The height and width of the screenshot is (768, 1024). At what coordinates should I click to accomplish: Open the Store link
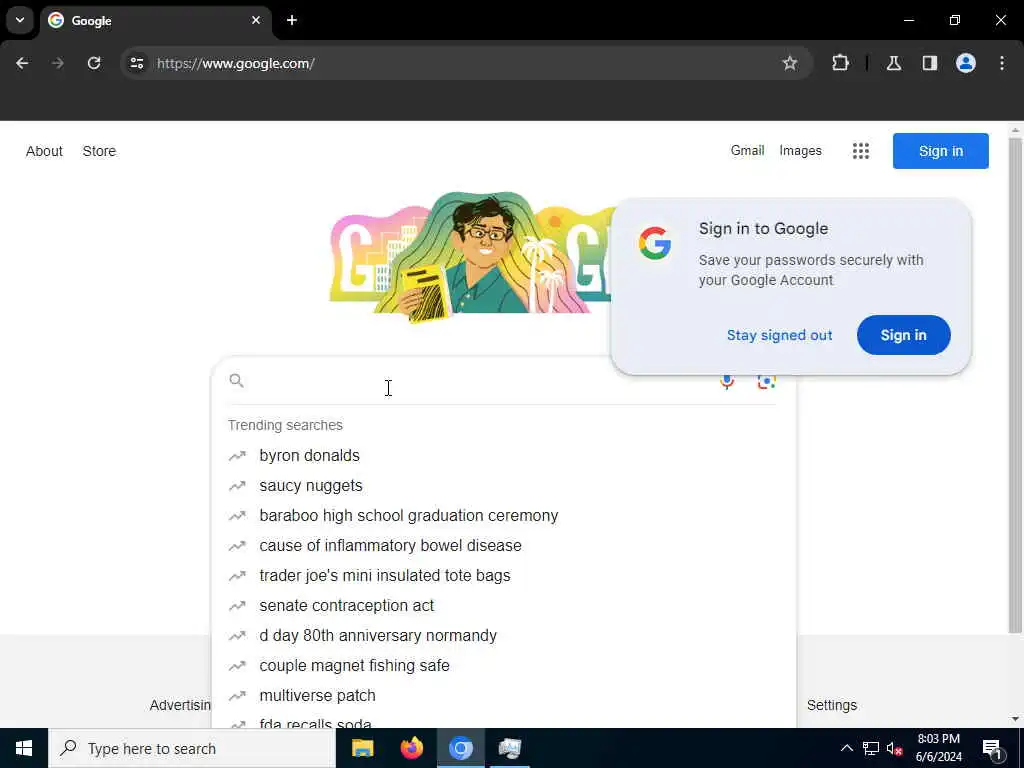click(x=99, y=151)
